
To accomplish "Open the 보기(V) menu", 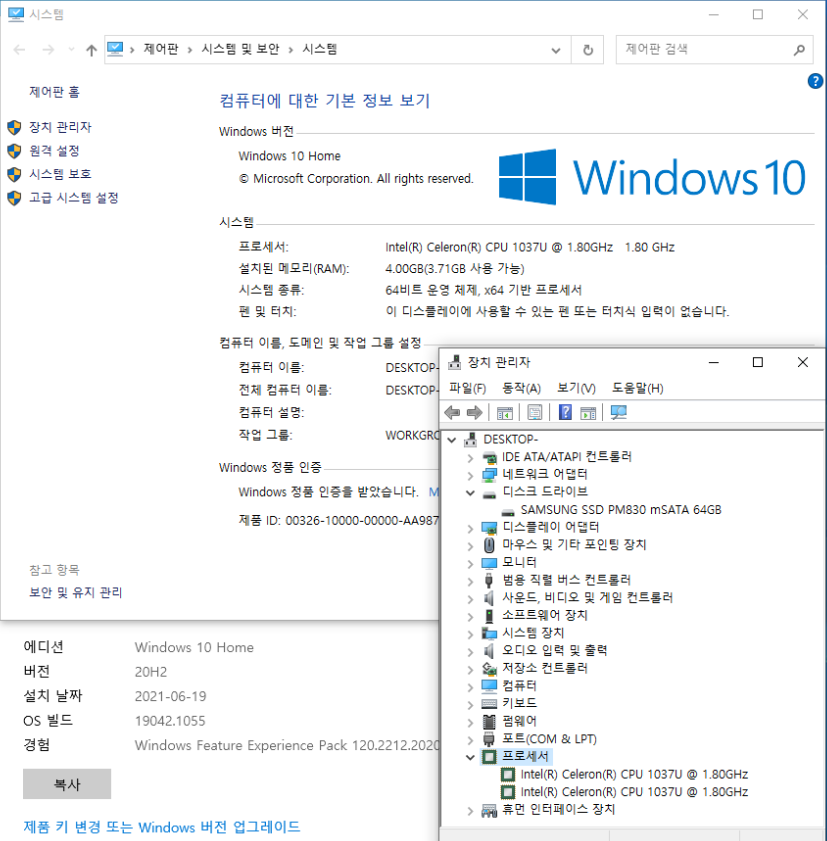I will (577, 388).
